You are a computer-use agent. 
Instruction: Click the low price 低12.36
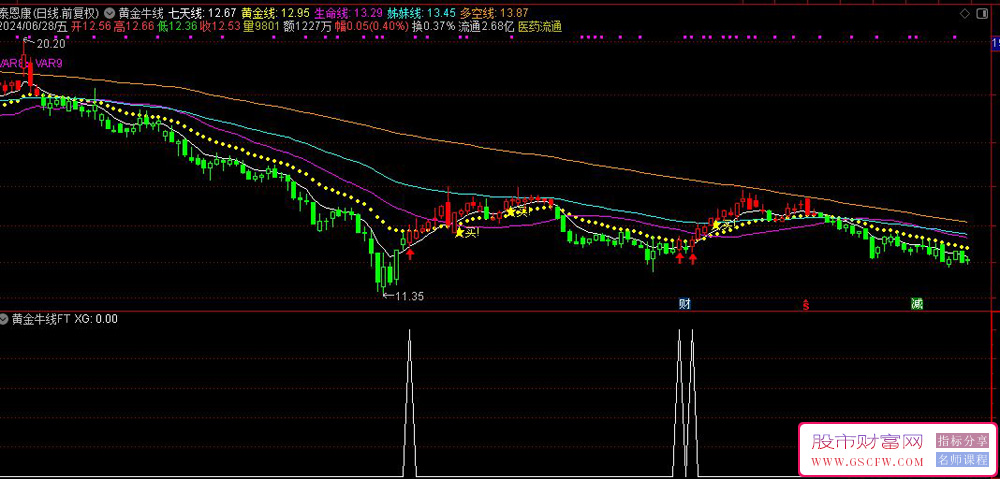(177, 26)
